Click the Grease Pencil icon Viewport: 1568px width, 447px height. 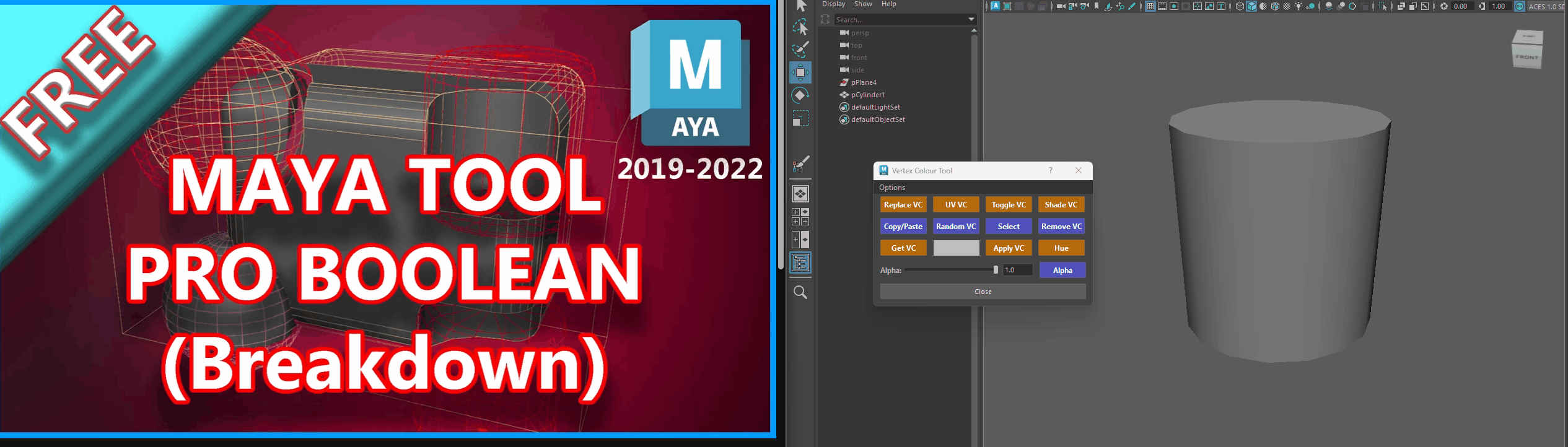[1132, 6]
